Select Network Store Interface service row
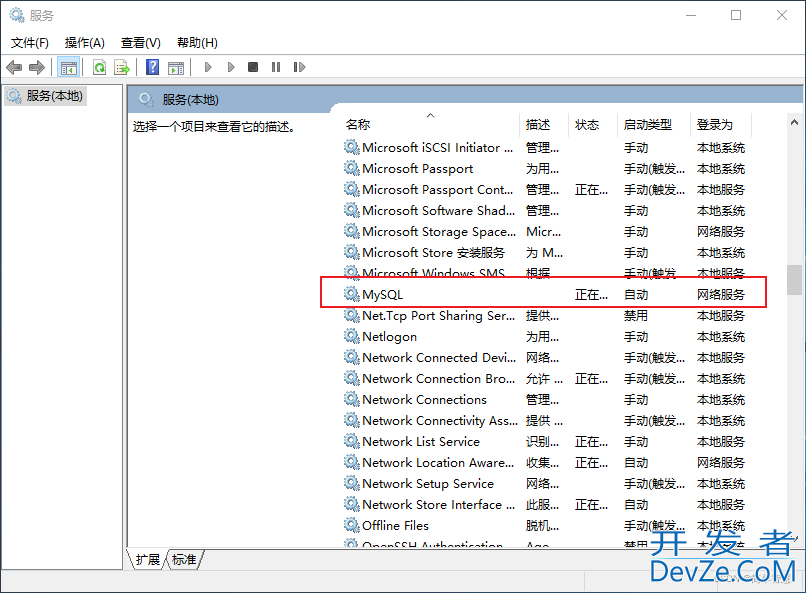 pos(544,504)
